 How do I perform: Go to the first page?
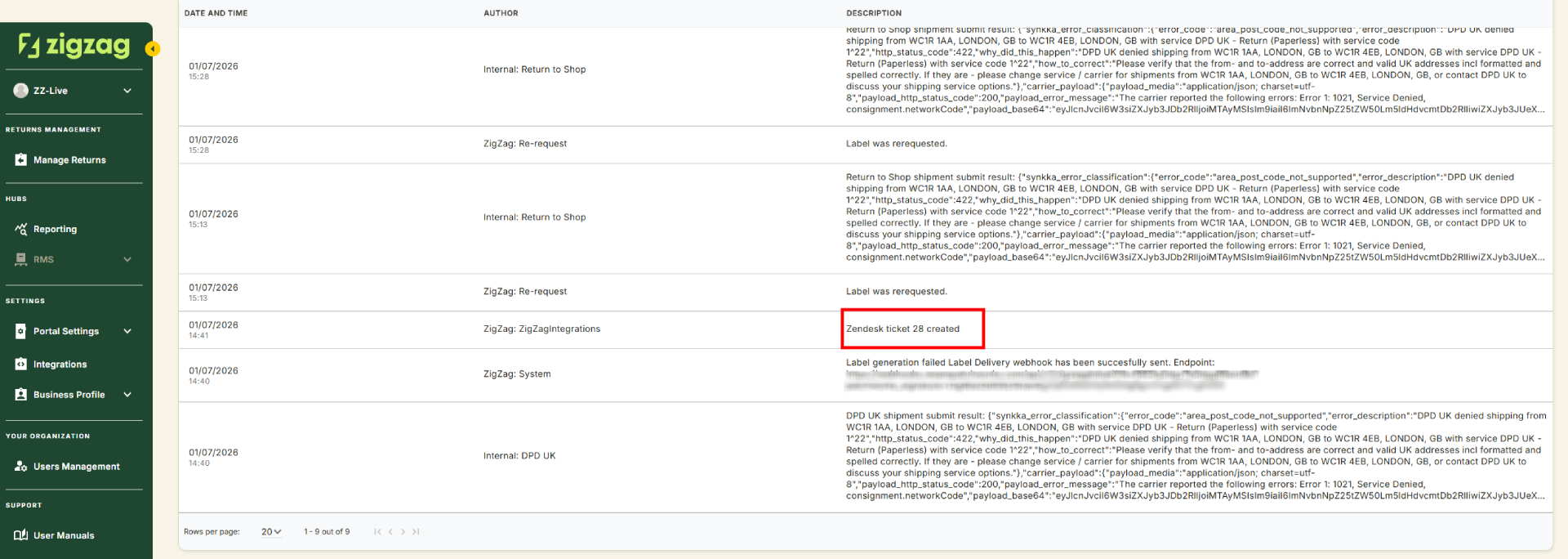377,531
